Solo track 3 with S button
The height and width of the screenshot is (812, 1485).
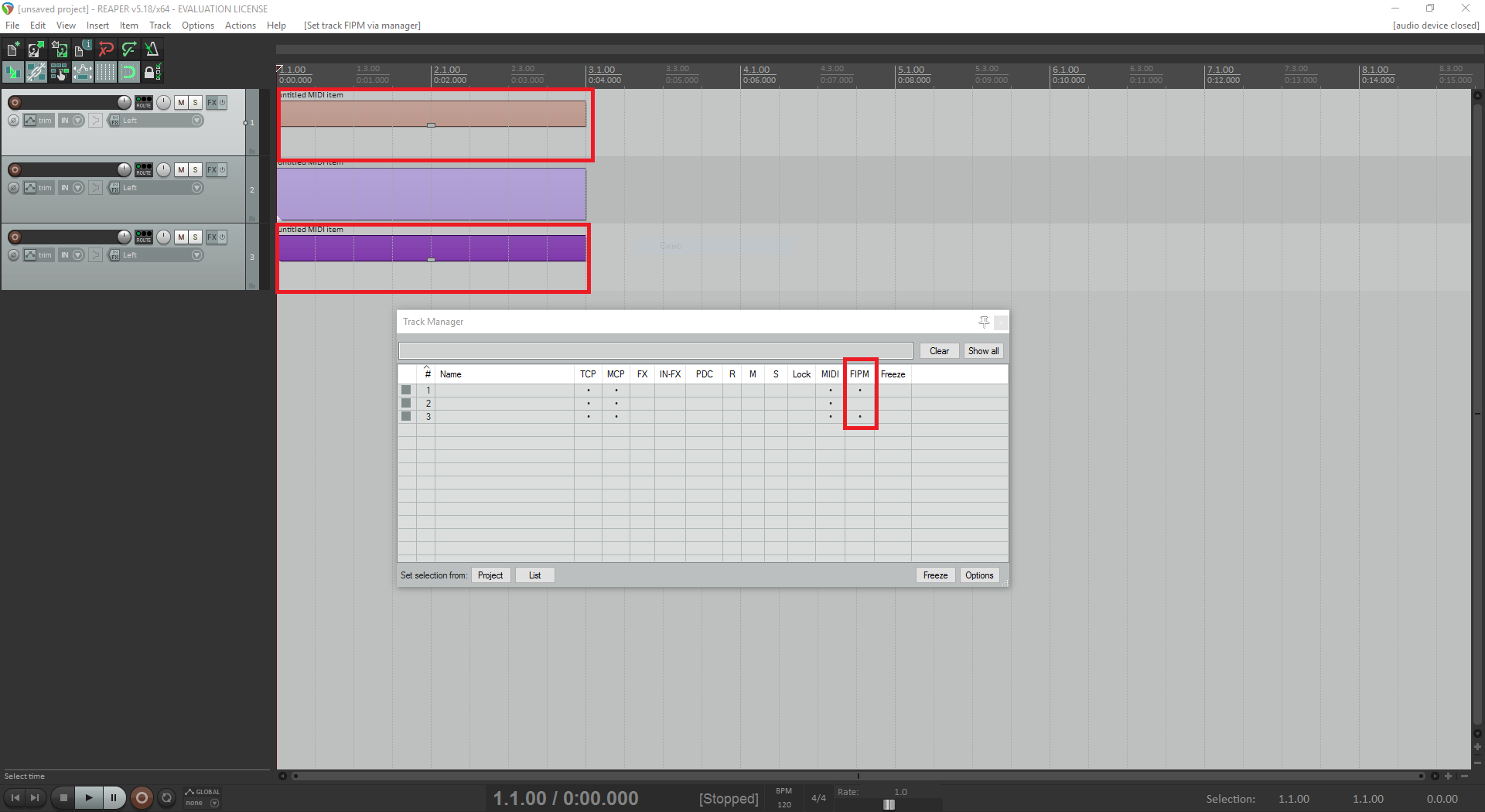(196, 237)
